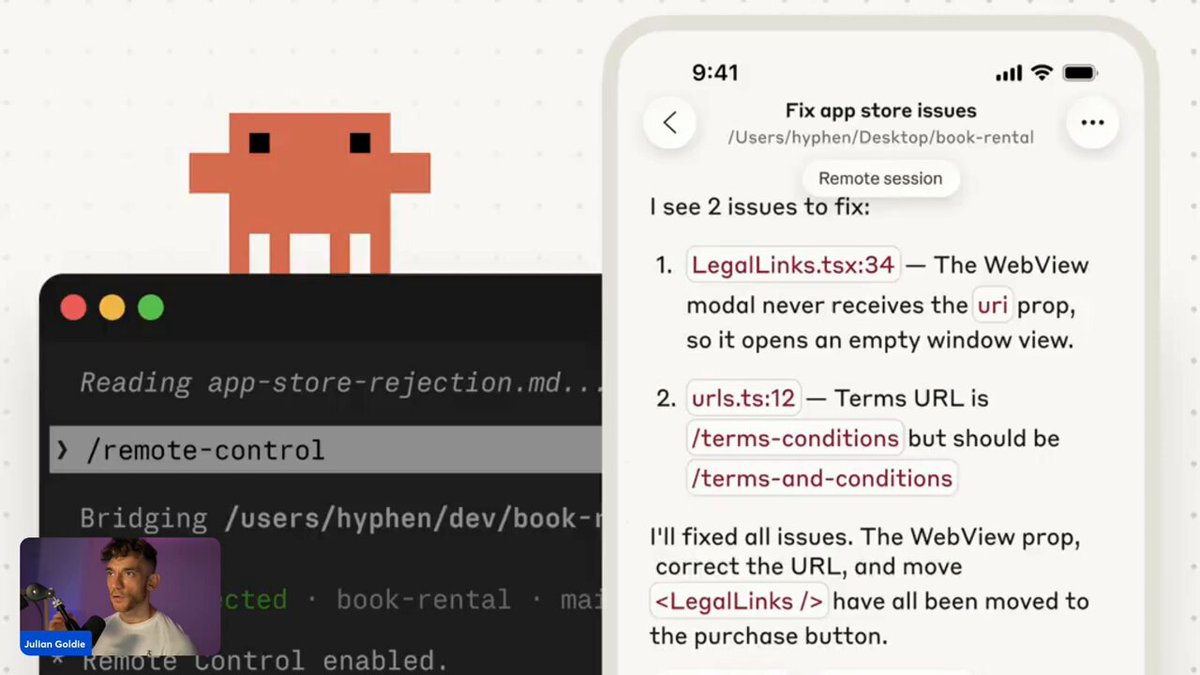This screenshot has height=675, width=1200.
Task: Click the <LegalLinks /> component chip
Action: tap(739, 602)
